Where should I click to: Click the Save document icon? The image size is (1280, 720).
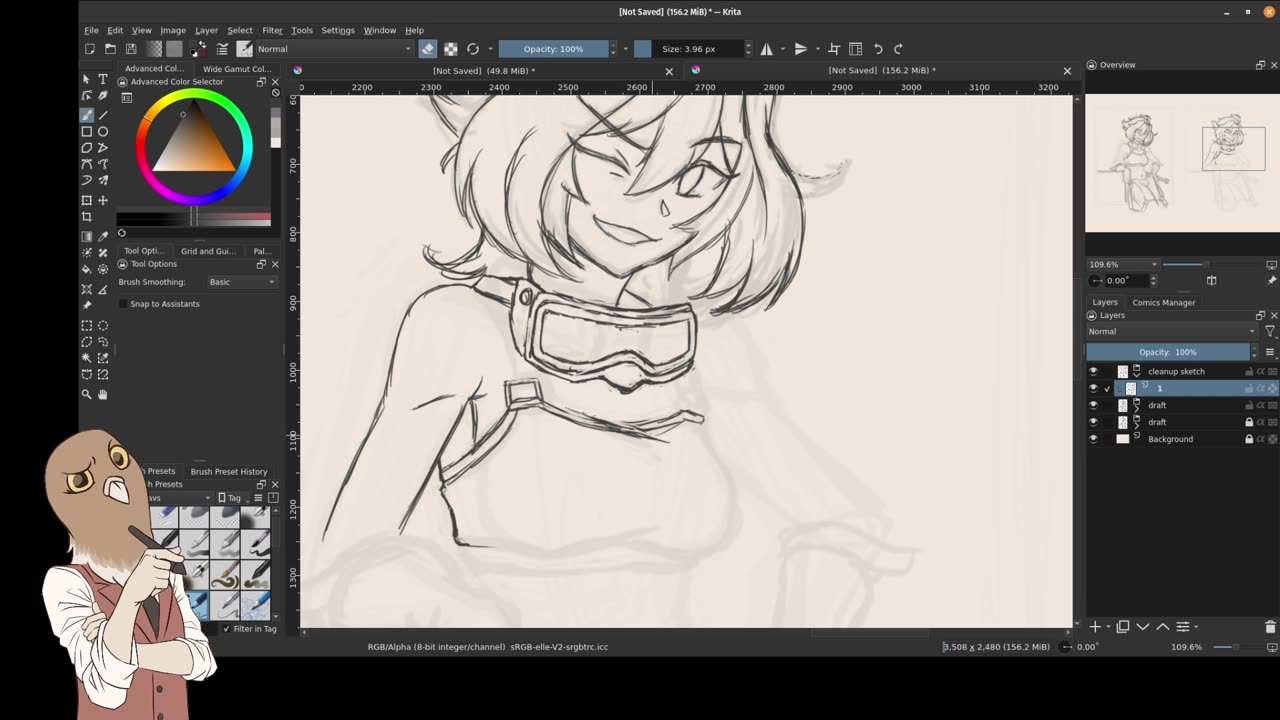pos(131,49)
